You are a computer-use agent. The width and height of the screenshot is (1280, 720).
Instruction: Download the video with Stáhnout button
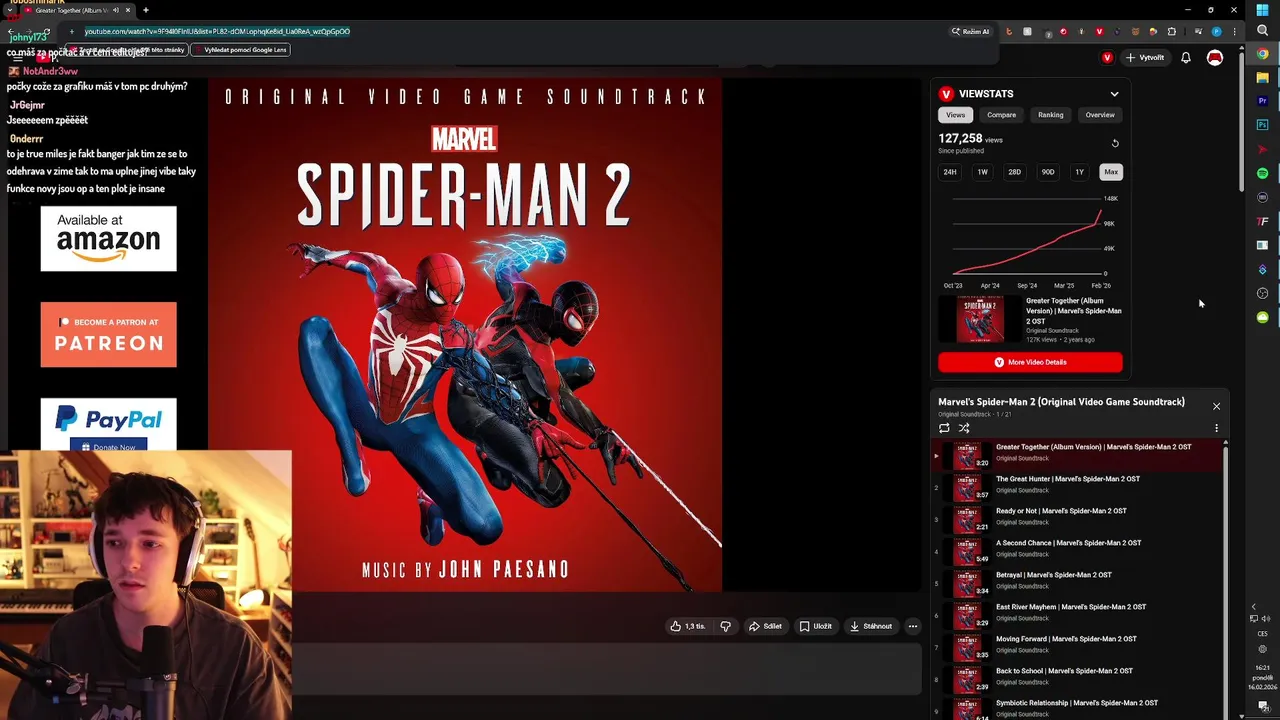coord(871,626)
